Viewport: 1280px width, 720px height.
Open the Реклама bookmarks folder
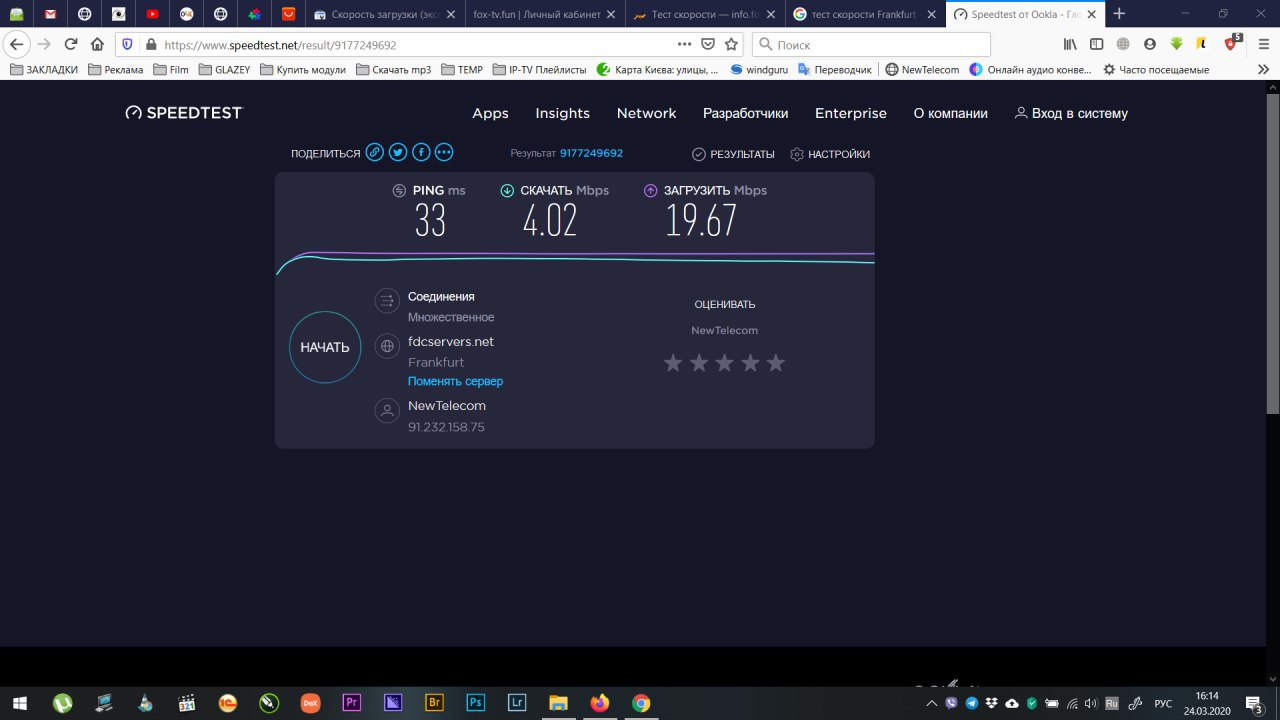[115, 70]
